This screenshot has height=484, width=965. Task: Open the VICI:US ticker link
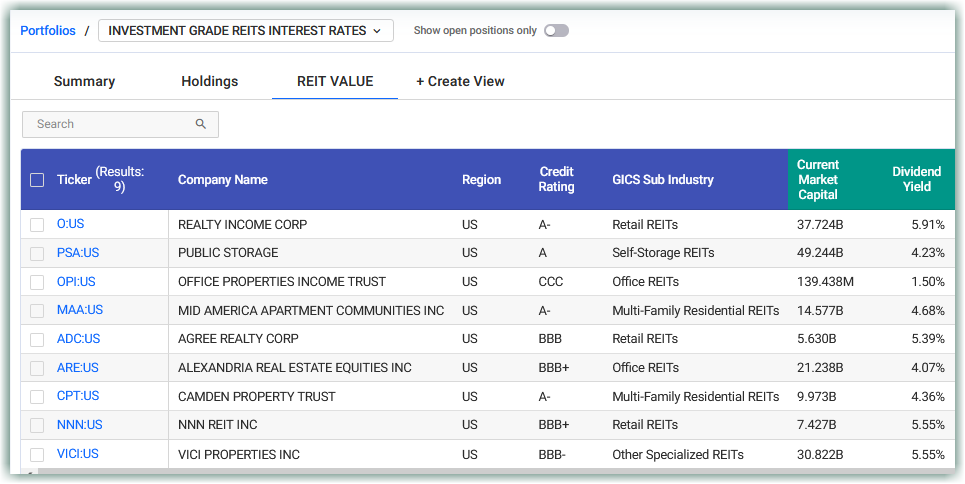click(x=78, y=454)
